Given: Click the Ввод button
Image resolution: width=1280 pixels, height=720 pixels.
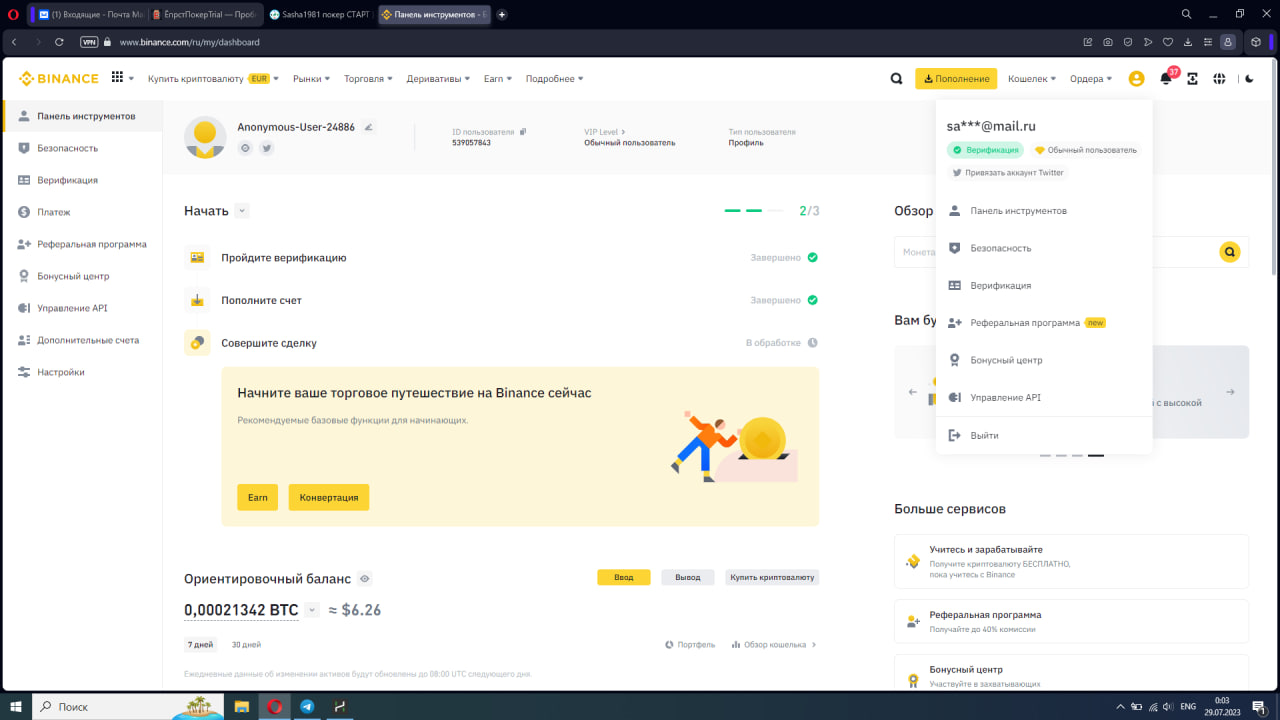Looking at the screenshot, I should click(x=624, y=577).
